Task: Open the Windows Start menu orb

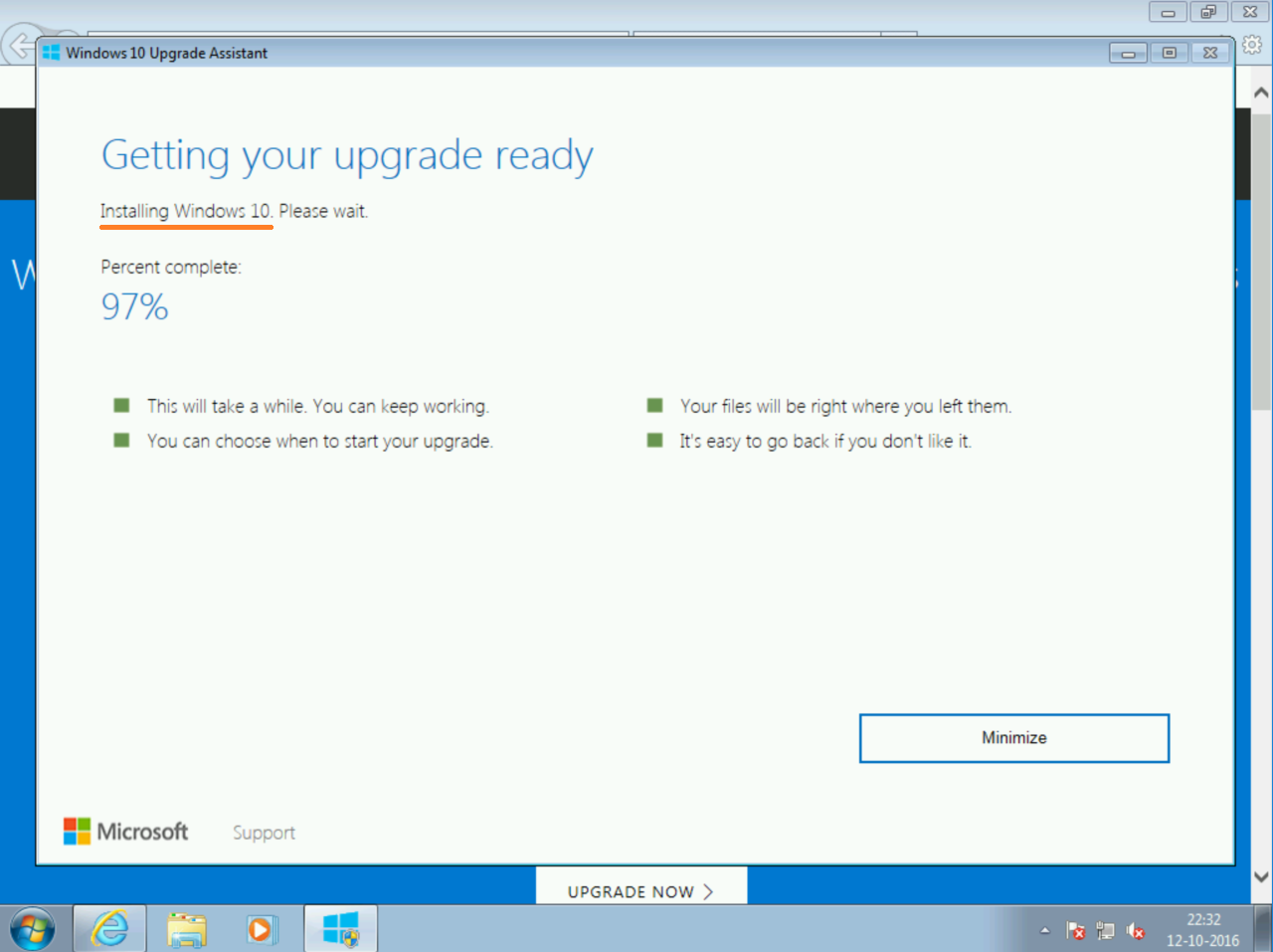Action: 33,930
